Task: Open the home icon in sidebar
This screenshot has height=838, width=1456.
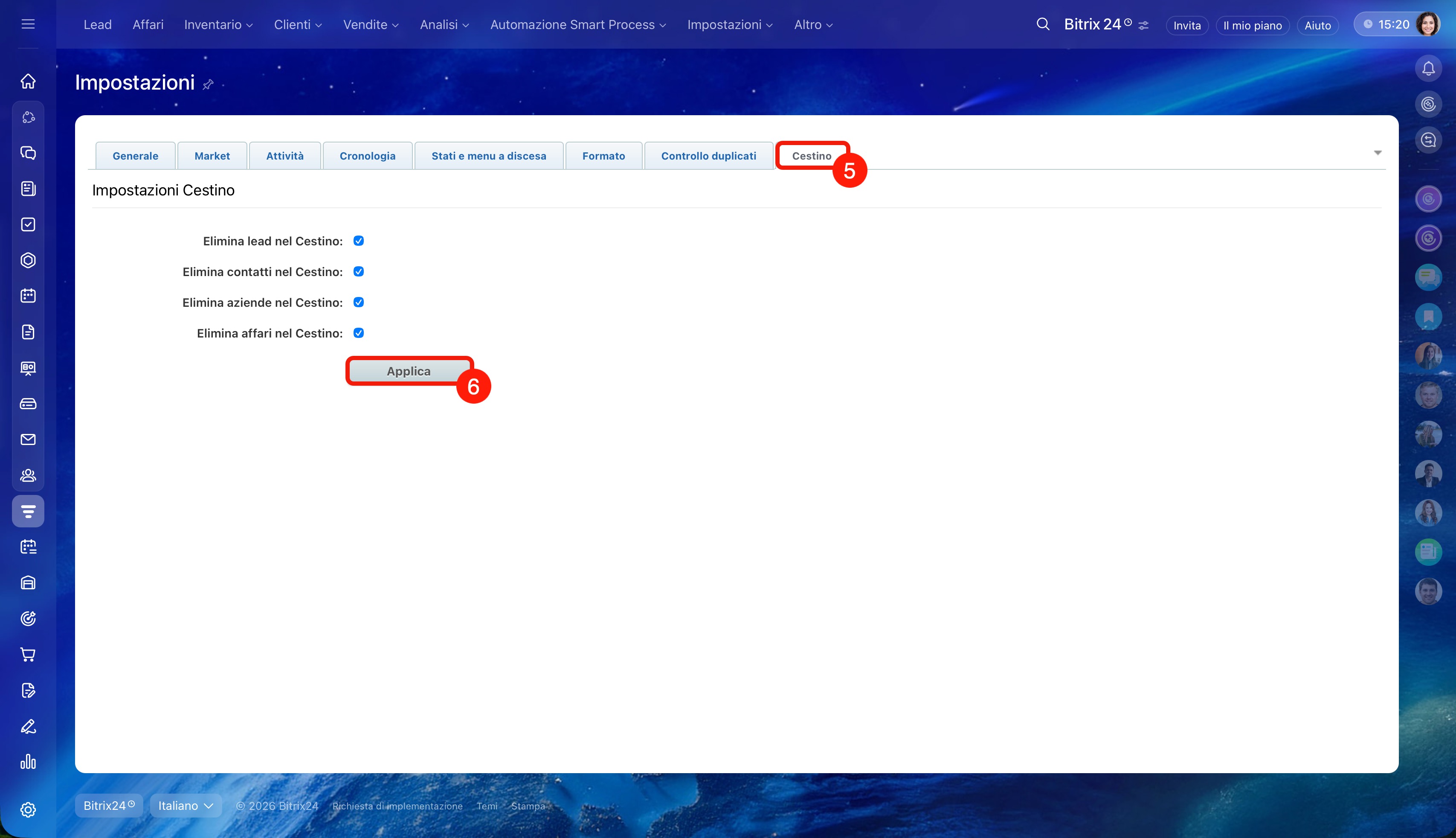Action: click(x=28, y=81)
